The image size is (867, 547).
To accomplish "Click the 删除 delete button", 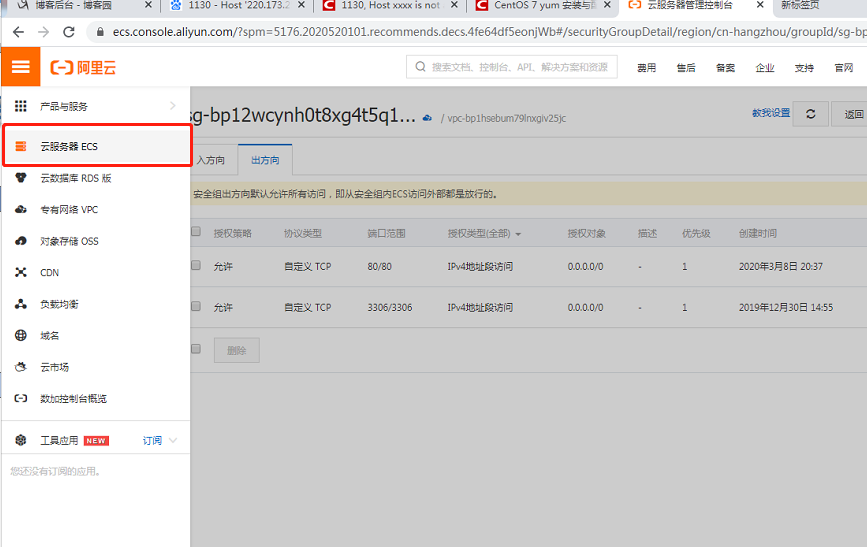I will point(237,350).
